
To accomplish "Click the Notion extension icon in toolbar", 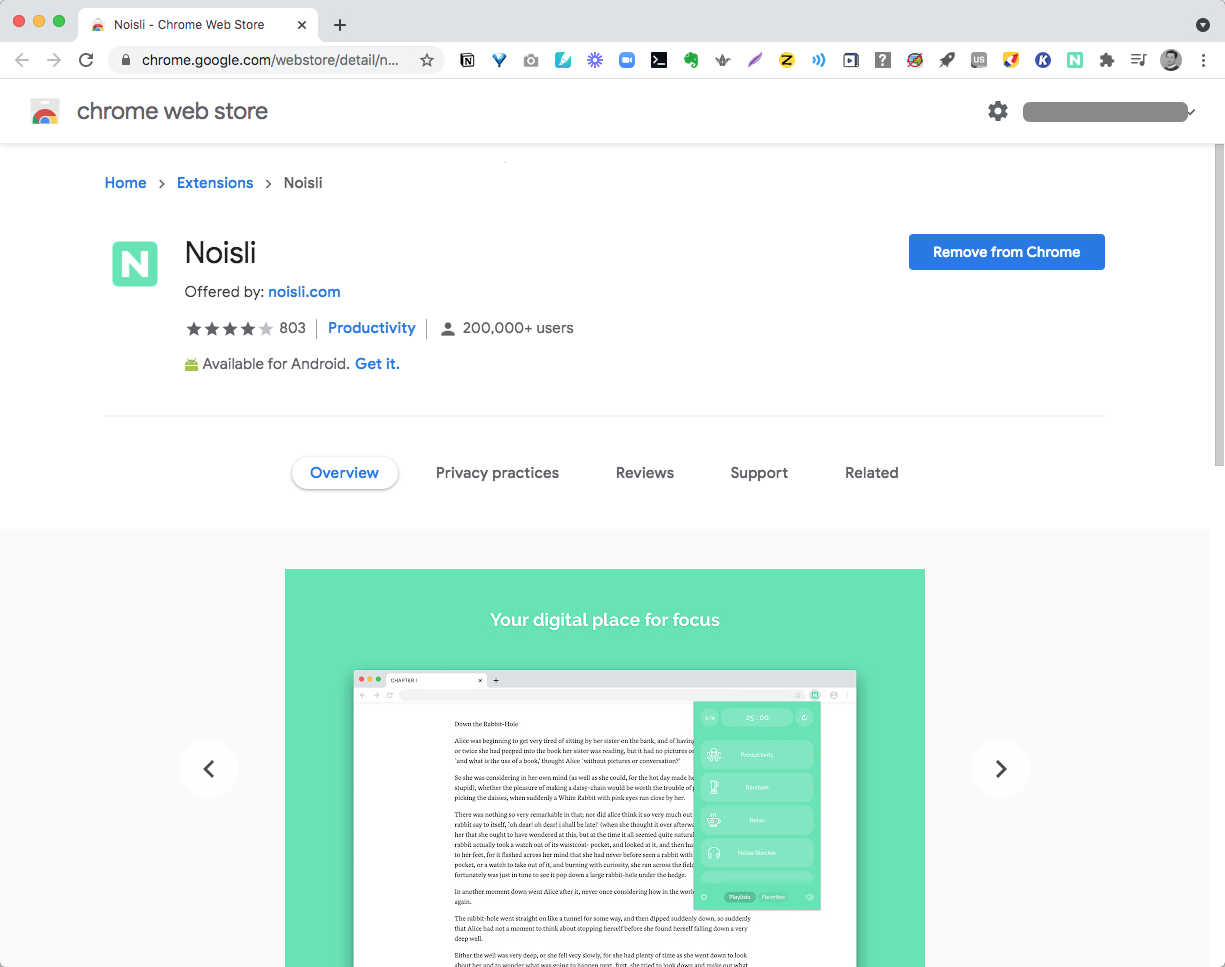I will [467, 60].
